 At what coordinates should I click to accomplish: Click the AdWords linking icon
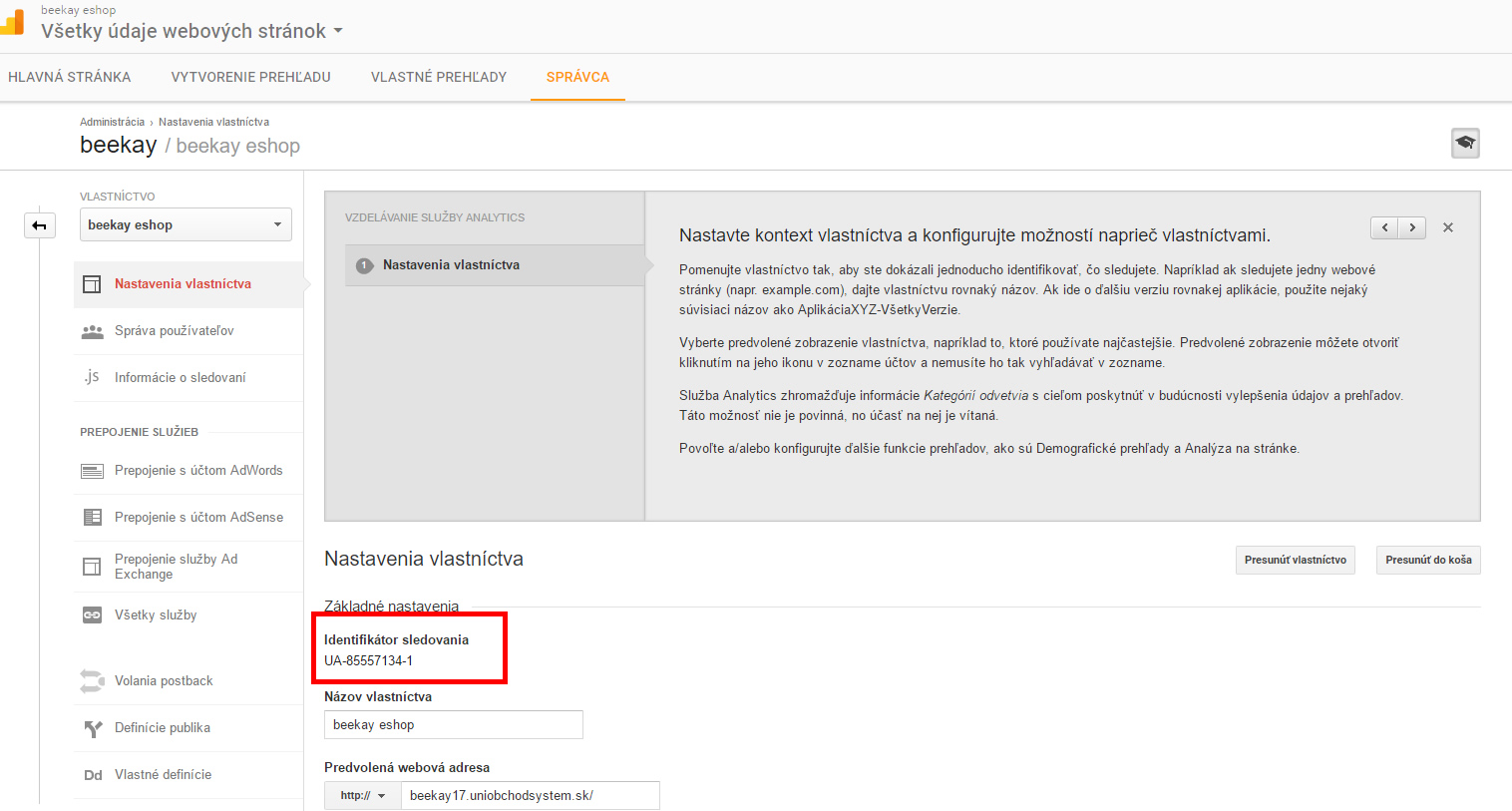tap(92, 471)
